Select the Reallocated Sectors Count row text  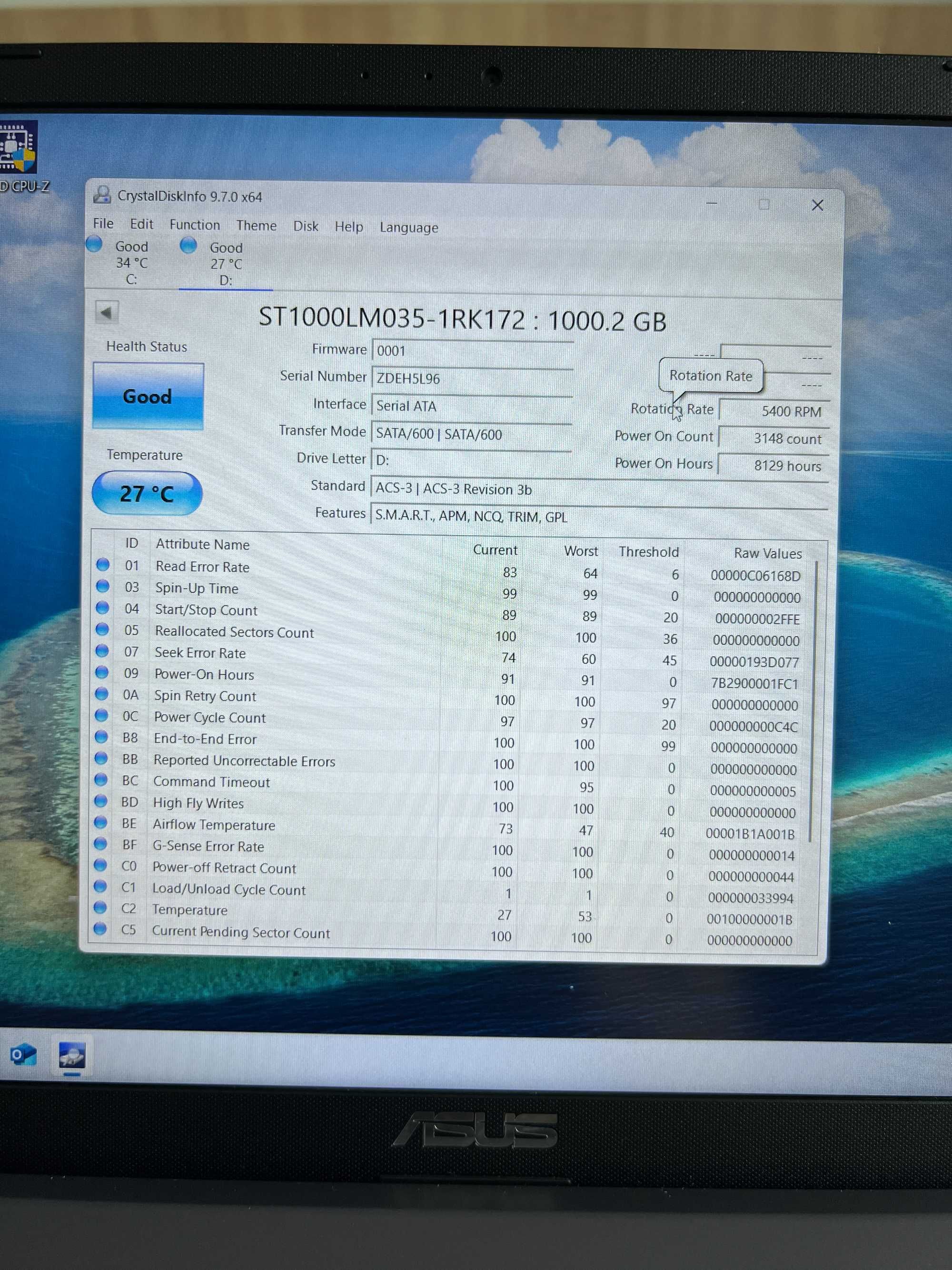234,631
